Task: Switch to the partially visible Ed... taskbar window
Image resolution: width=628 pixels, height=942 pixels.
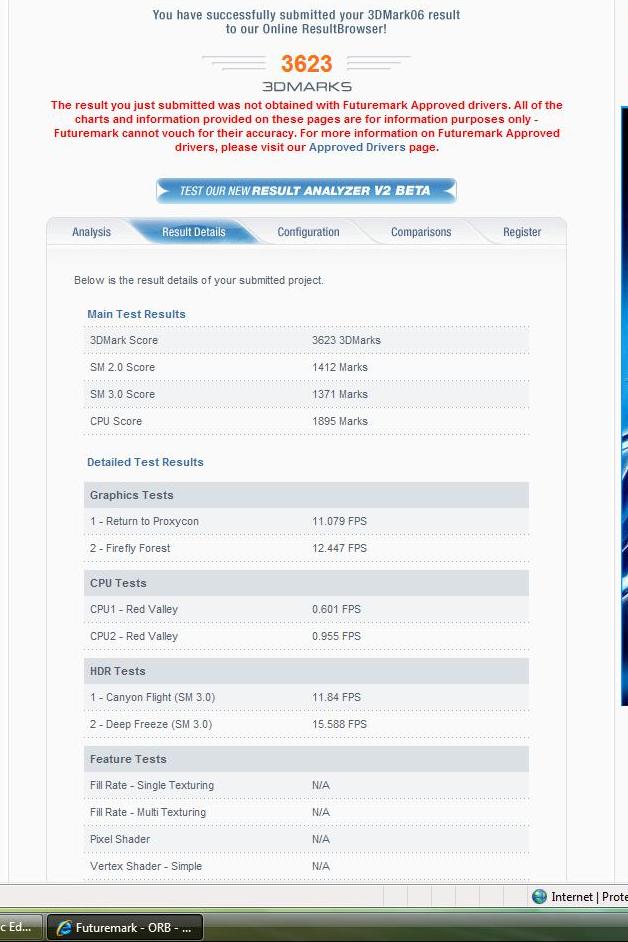Action: (20, 927)
